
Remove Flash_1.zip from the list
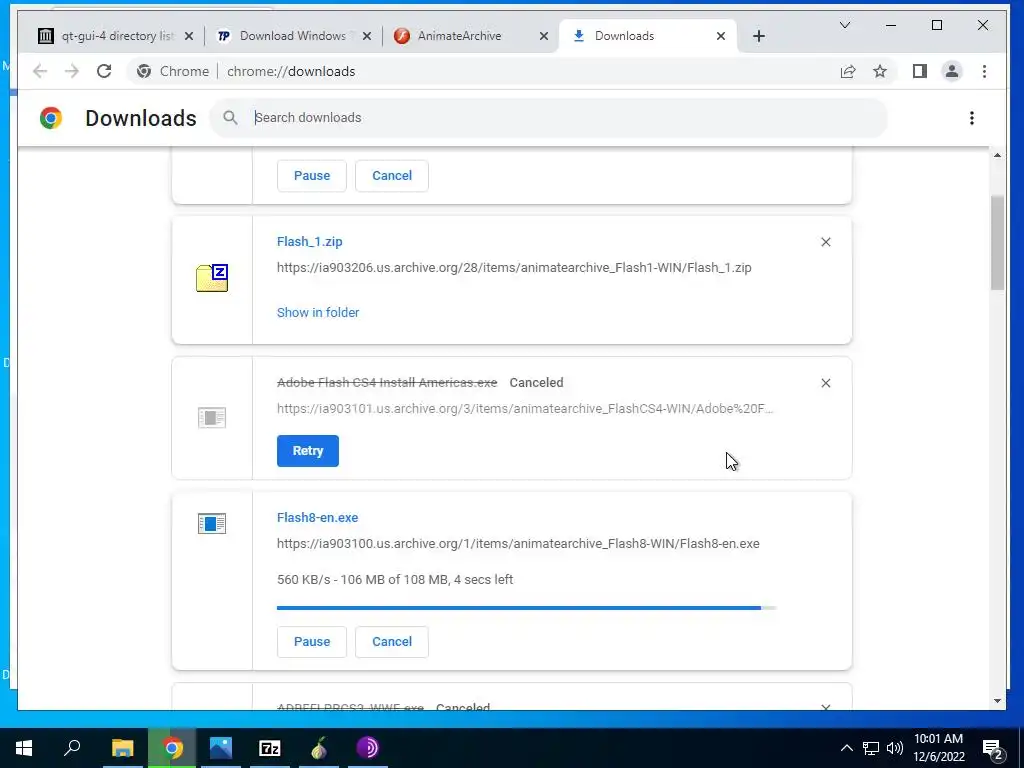[x=825, y=242]
